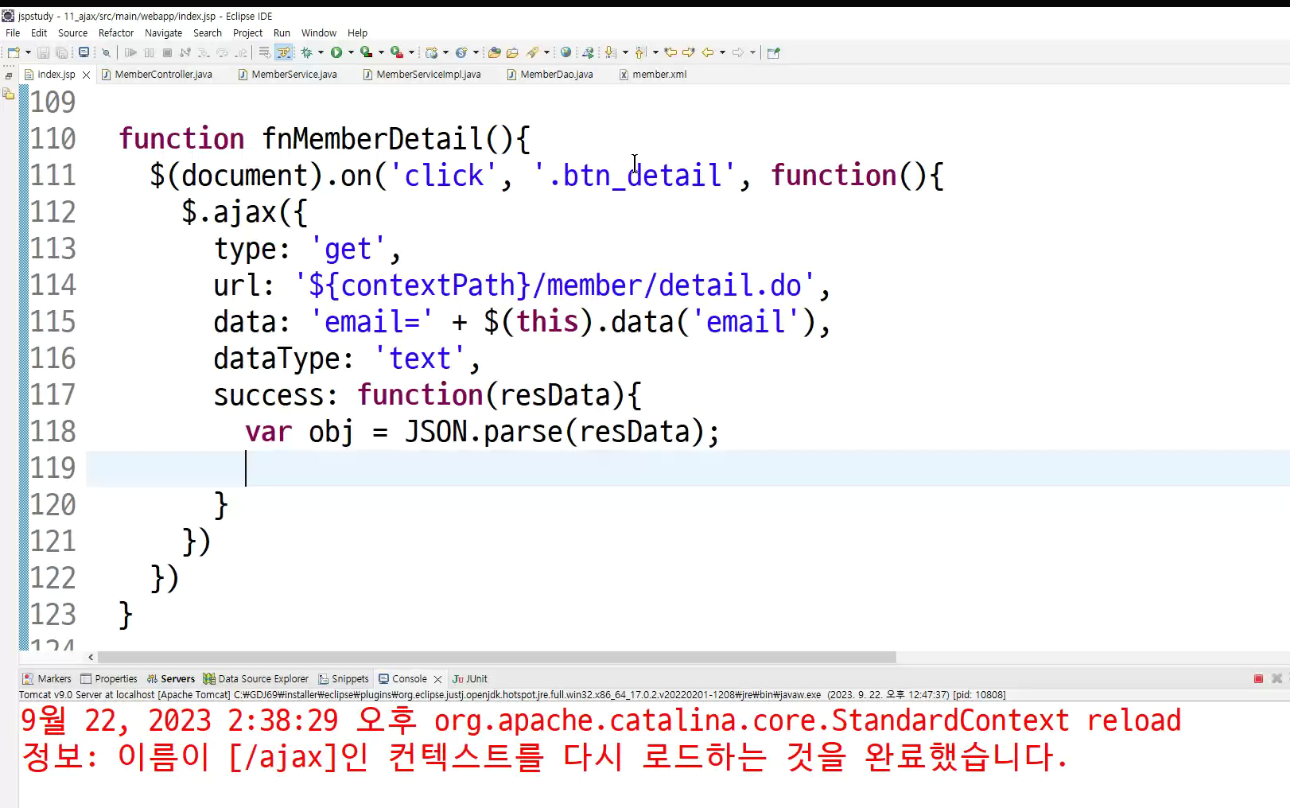The width and height of the screenshot is (1290, 808).
Task: Open the Coverage dropdown arrow
Action: 381,52
